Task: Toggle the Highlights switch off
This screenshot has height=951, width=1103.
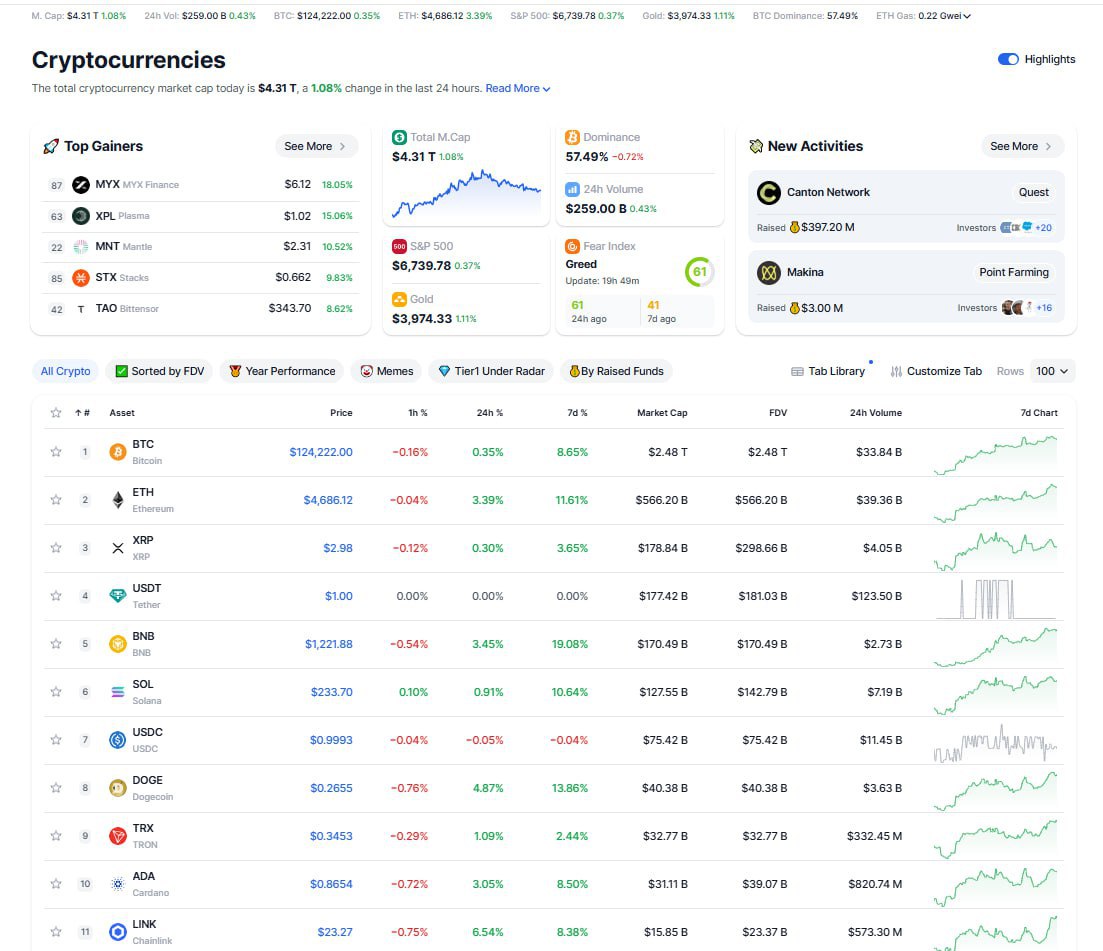Action: [1008, 59]
